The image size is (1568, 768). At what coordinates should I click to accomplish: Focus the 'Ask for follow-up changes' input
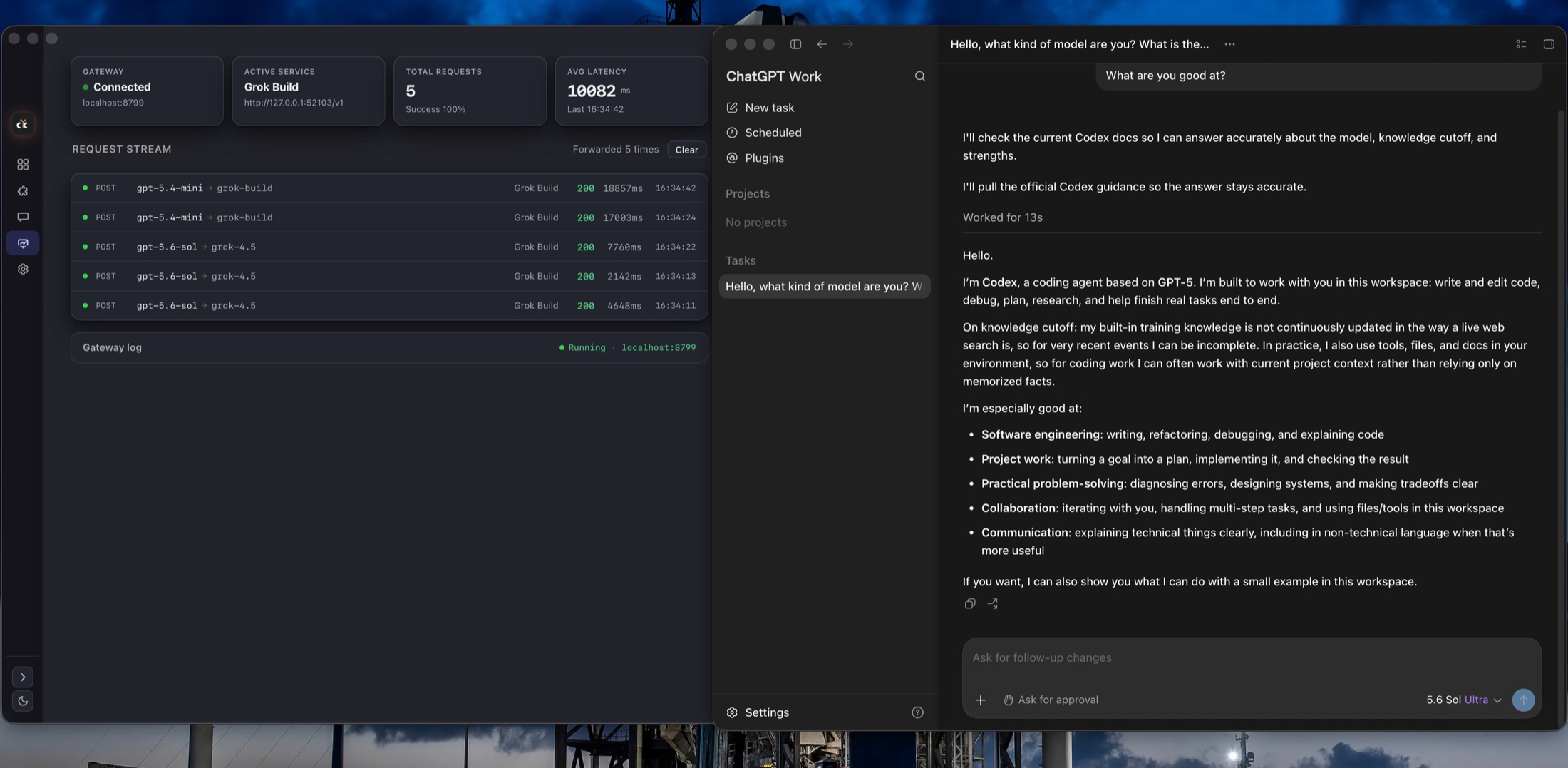point(1251,658)
